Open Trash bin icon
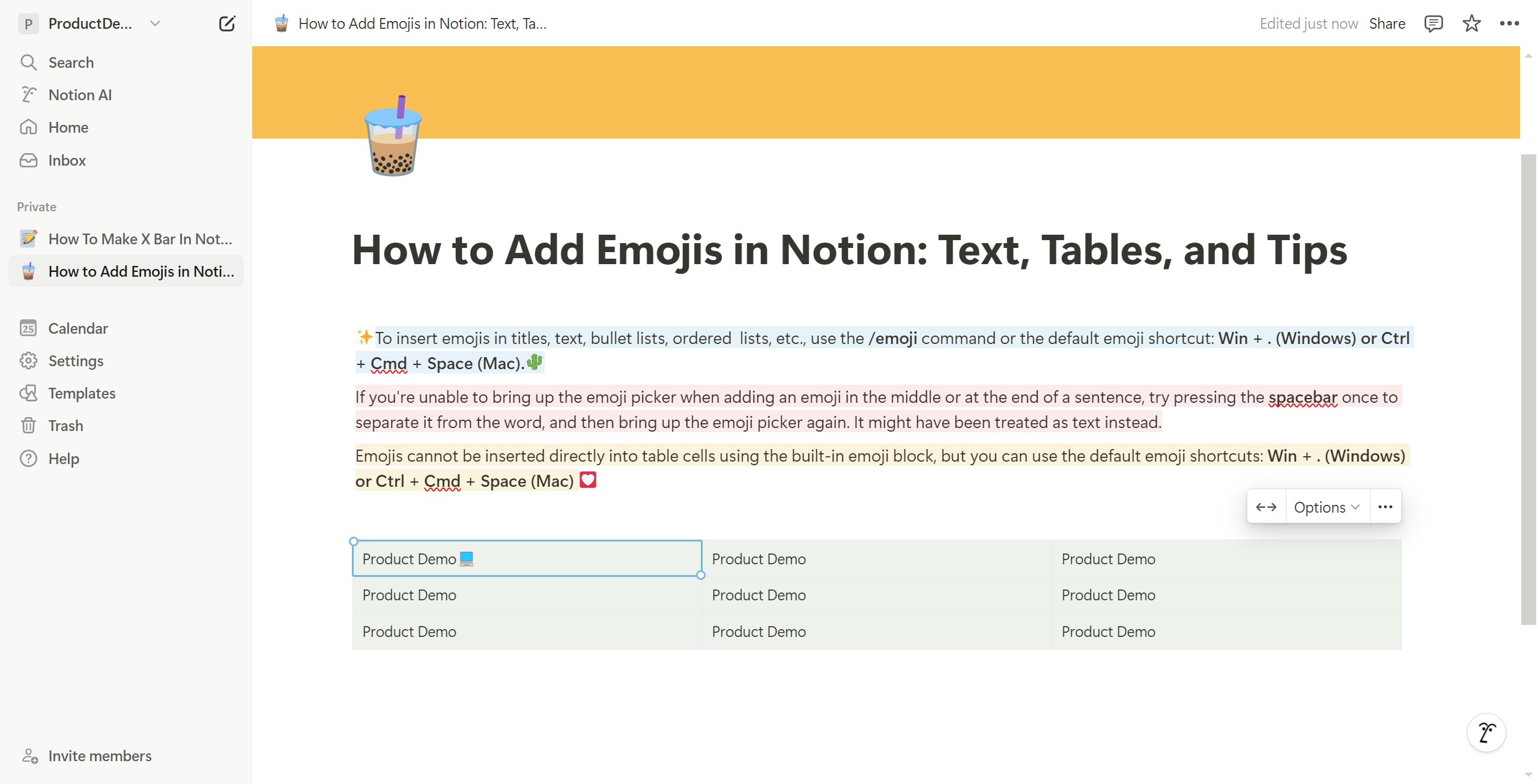This screenshot has width=1538, height=784. click(x=28, y=426)
